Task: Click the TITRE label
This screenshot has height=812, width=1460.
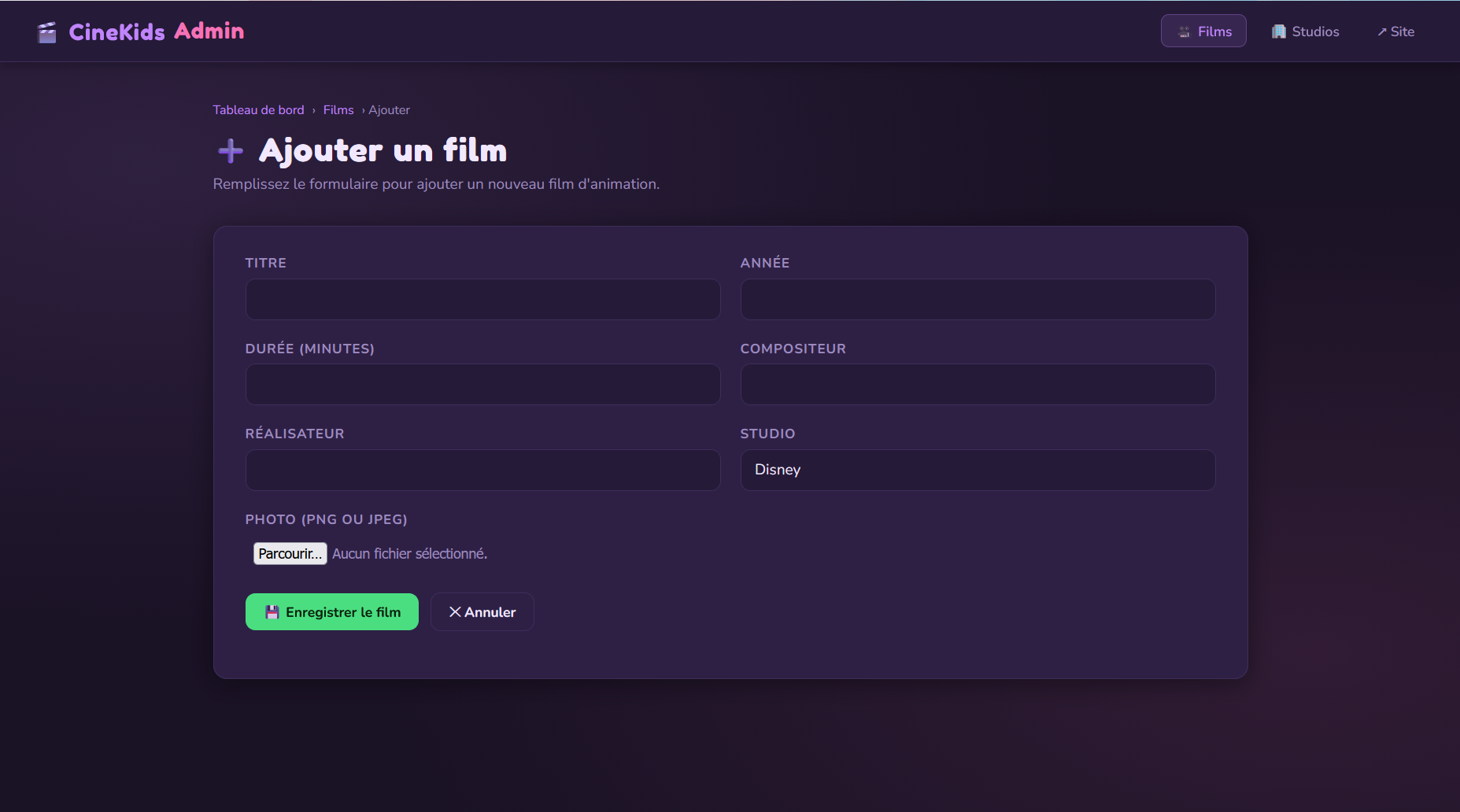Action: [x=265, y=263]
